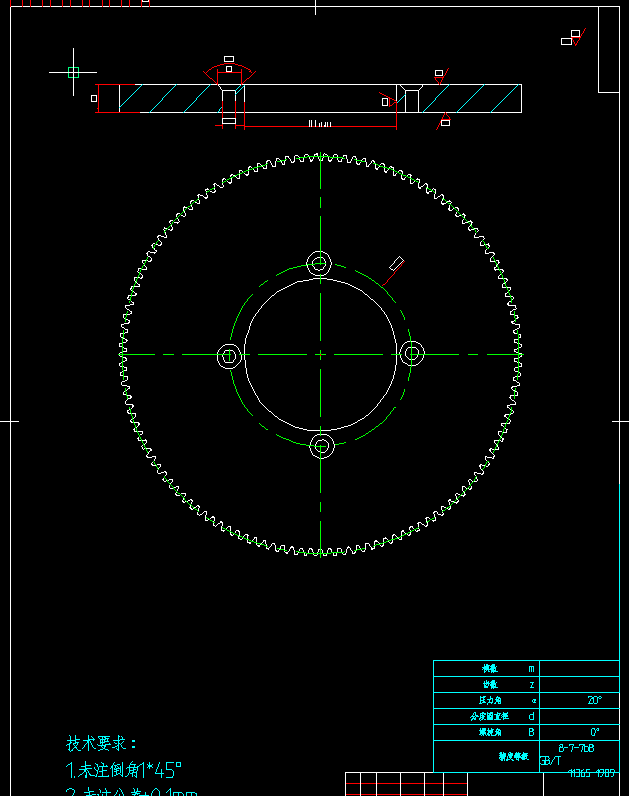Screen dimensions: 629x796
Task: Select the GB/T standard text
Action: tap(550, 760)
